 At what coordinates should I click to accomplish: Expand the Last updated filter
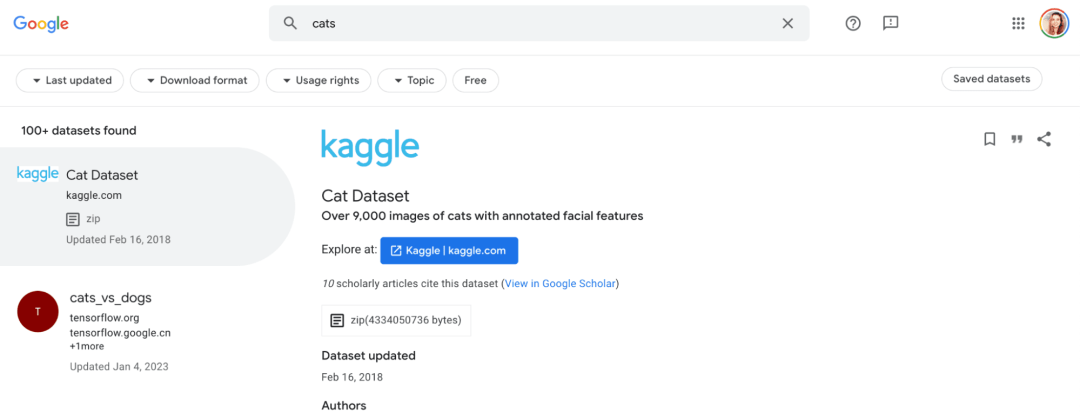[x=71, y=81]
